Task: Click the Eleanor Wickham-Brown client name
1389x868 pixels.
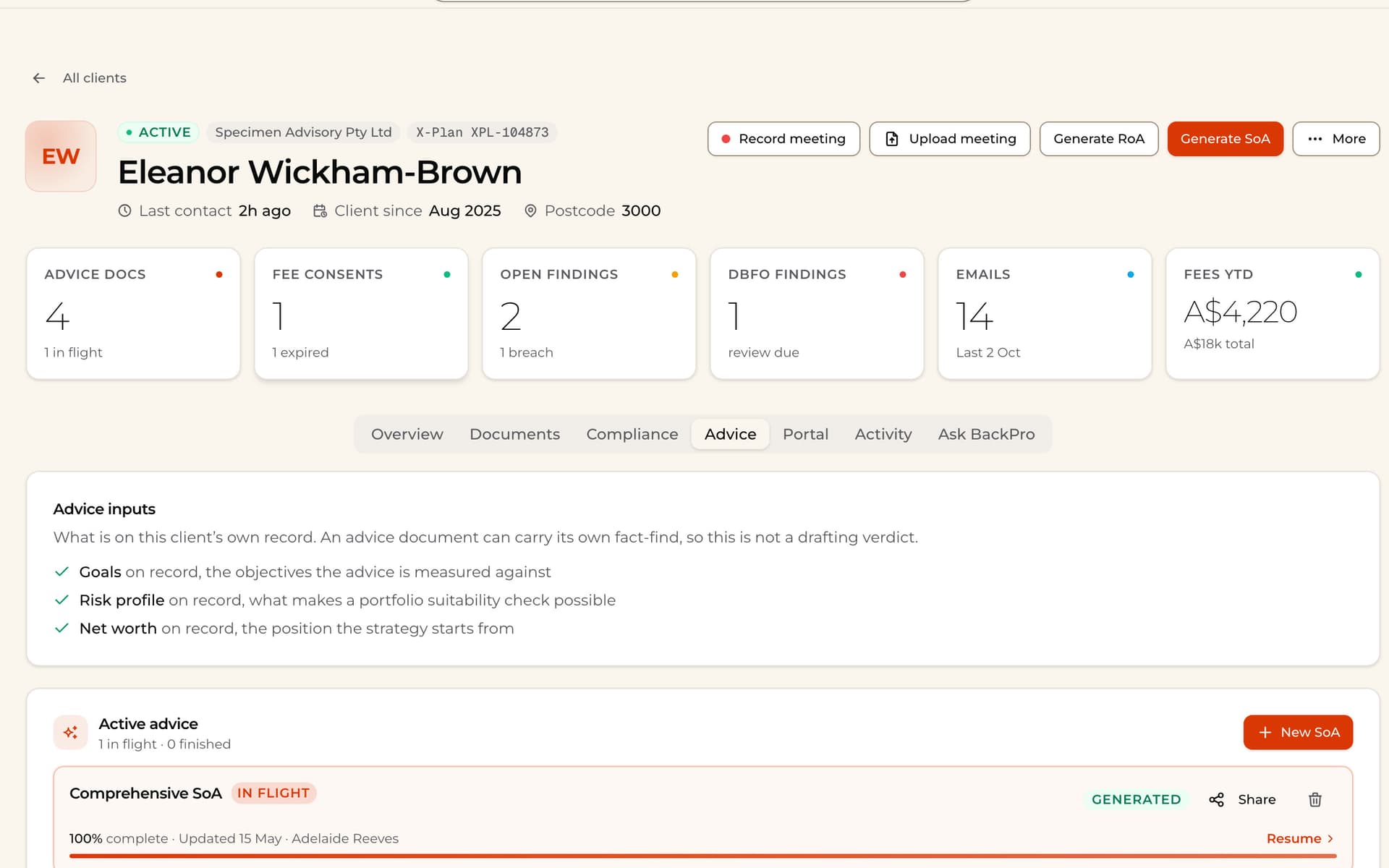Action: (320, 172)
